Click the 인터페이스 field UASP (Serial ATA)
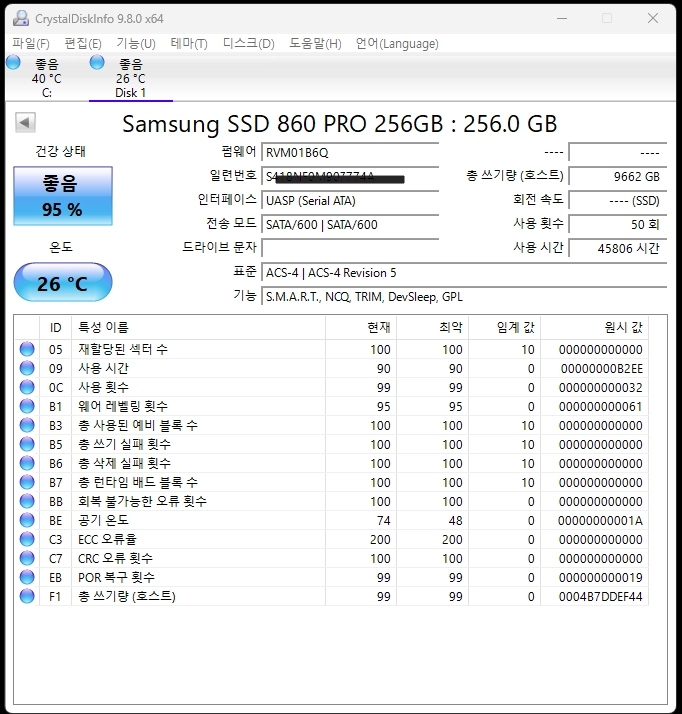This screenshot has height=714, width=682. pos(350,201)
